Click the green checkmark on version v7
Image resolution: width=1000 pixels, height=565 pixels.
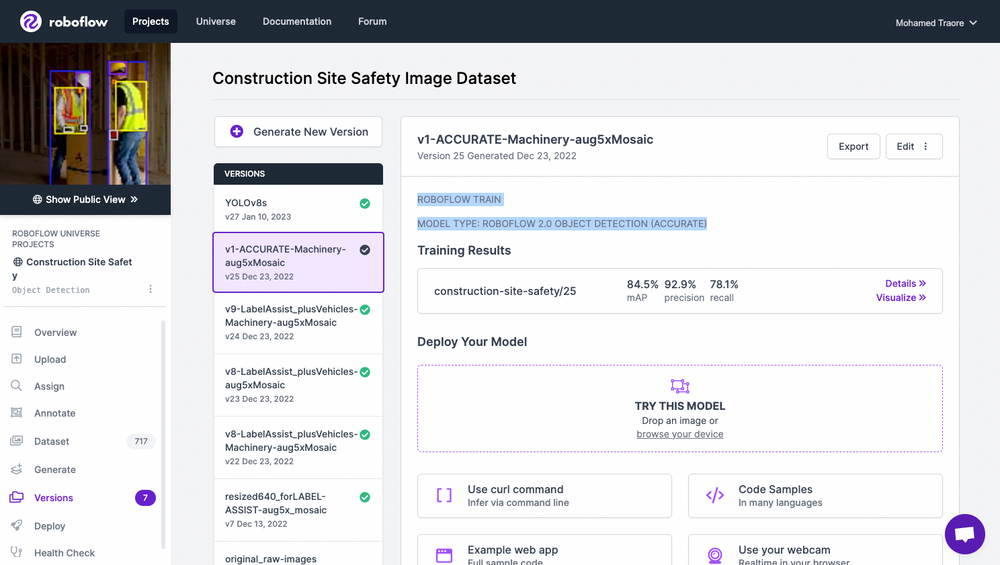point(365,497)
